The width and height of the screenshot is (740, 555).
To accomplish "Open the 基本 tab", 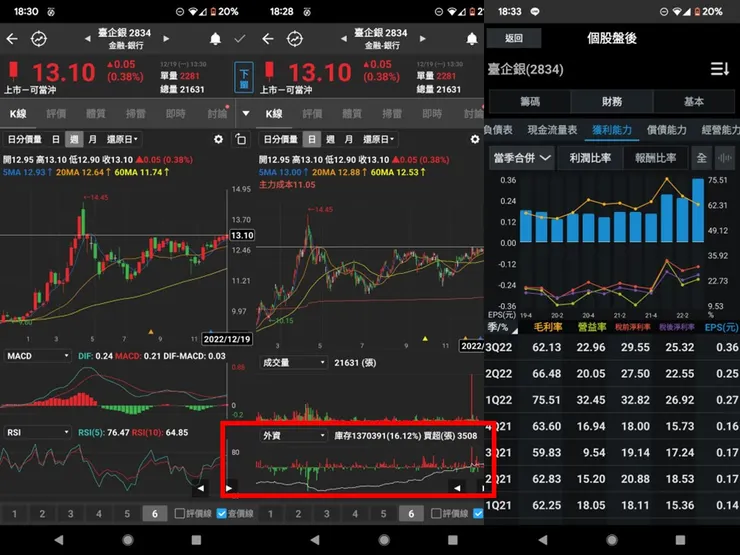I will 694,101.
